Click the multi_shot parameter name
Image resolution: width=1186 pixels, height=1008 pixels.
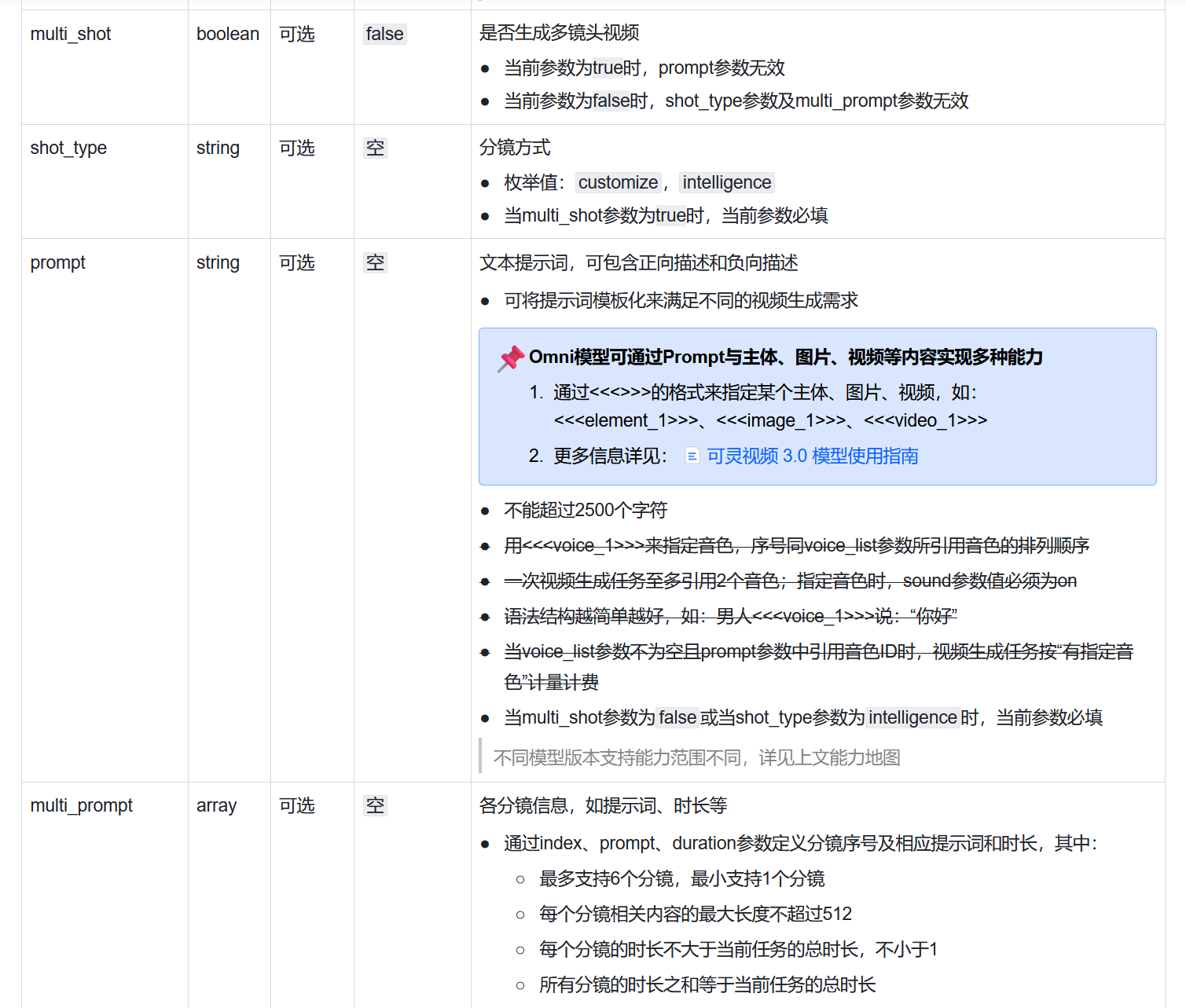pyautogui.click(x=71, y=34)
